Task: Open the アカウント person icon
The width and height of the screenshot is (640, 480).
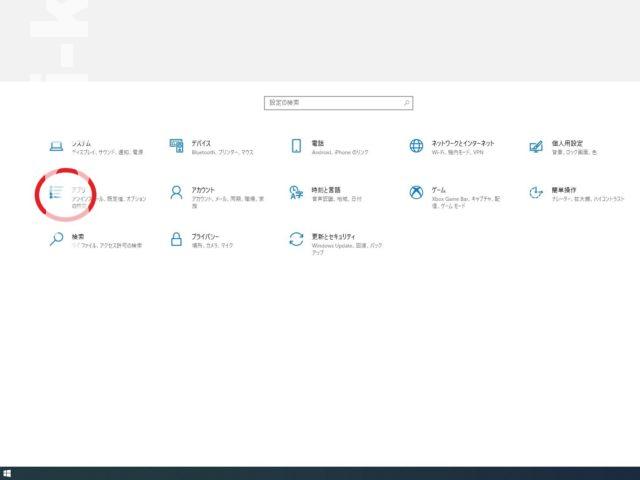Action: pyautogui.click(x=176, y=192)
